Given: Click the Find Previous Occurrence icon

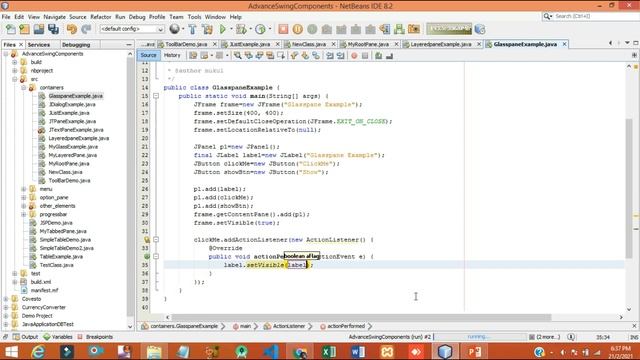Looking at the screenshot, I should click(x=248, y=56).
